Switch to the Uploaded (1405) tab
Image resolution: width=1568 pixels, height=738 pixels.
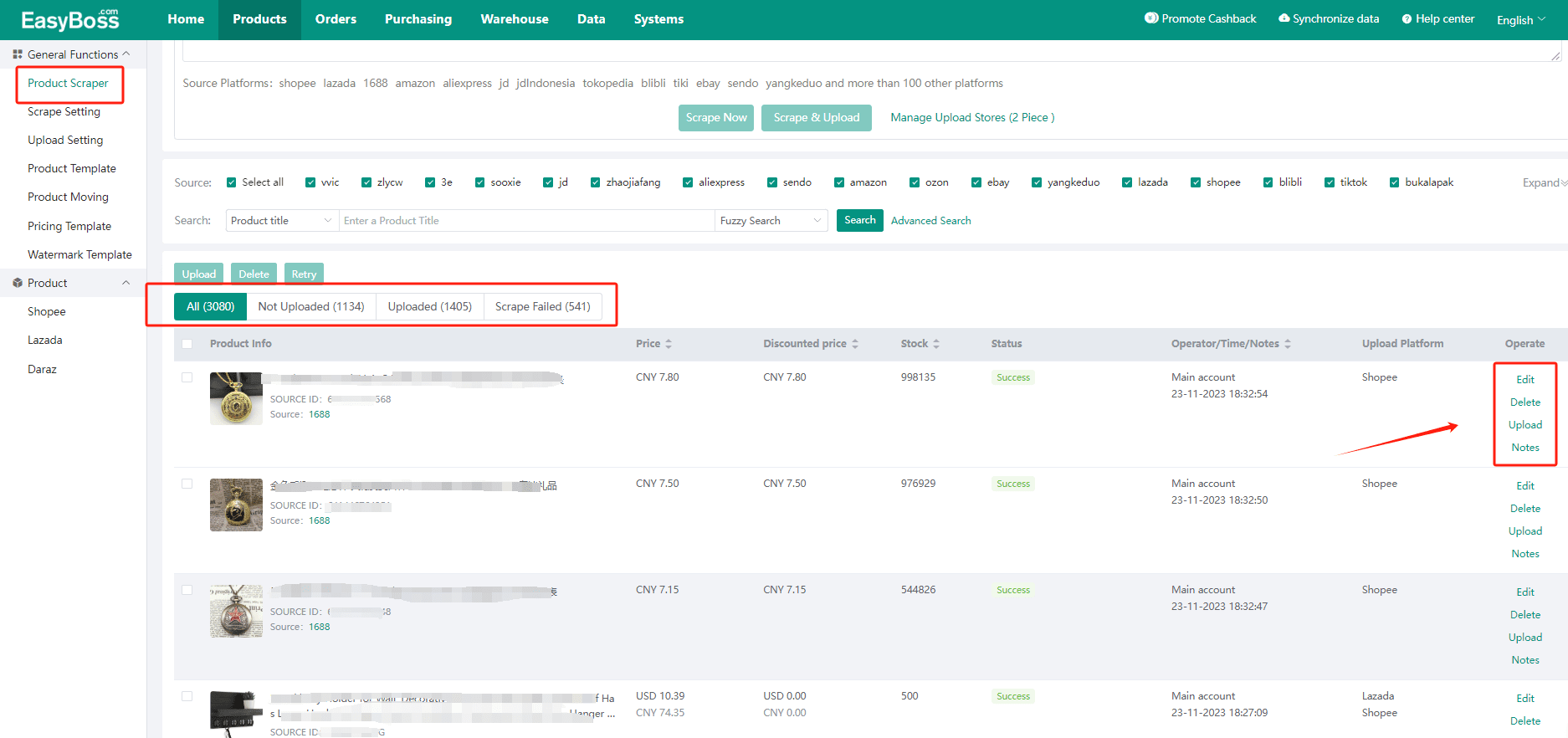point(430,306)
